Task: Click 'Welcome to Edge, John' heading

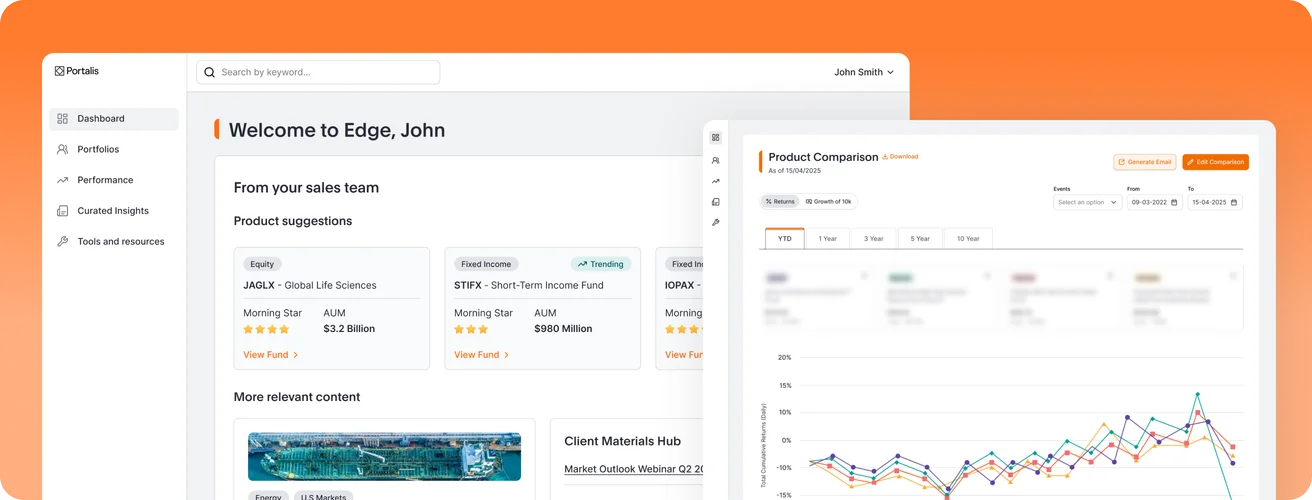Action: 337,130
